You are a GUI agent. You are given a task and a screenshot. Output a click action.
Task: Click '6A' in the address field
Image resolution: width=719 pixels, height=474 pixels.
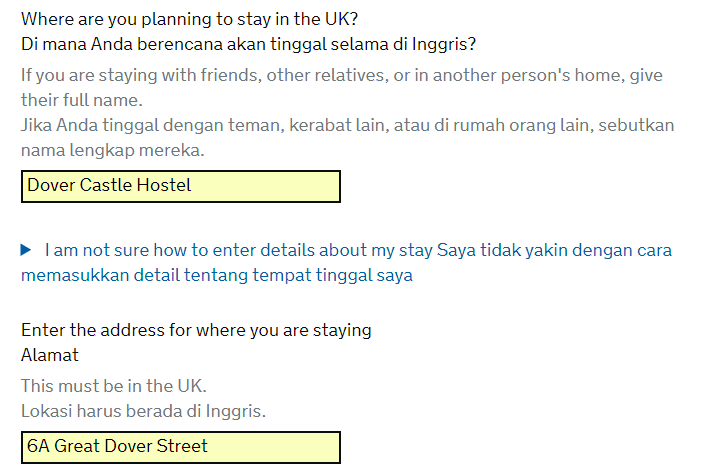(x=38, y=447)
